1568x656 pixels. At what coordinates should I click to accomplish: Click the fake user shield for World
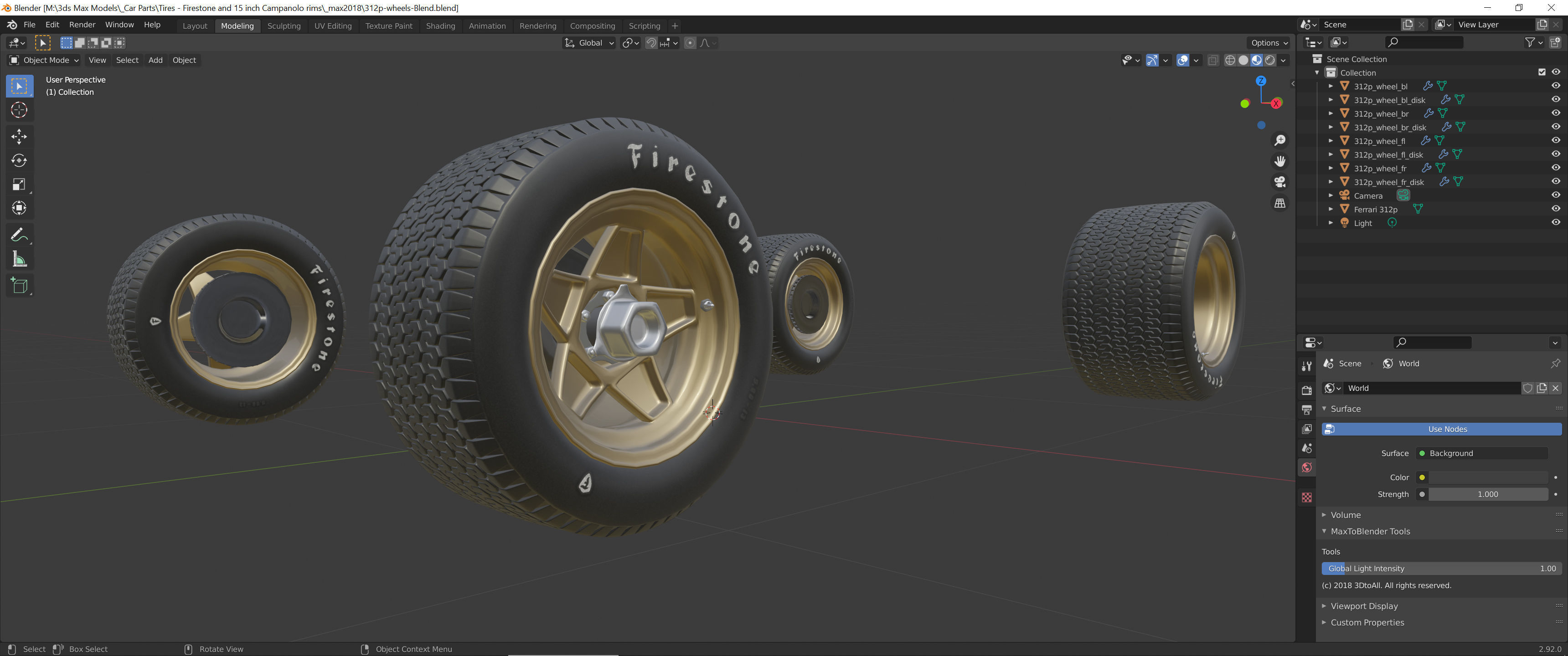pyautogui.click(x=1527, y=388)
